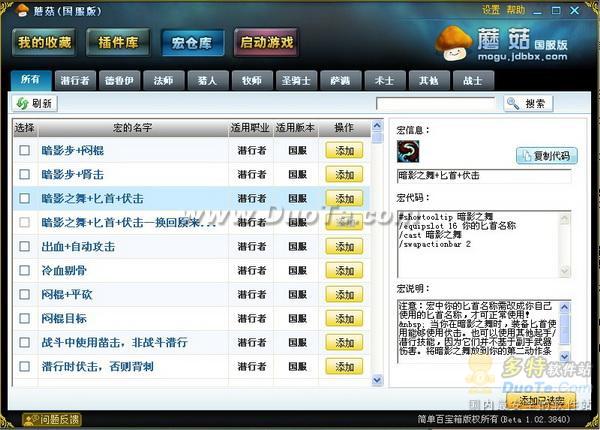Launch the game with 启动游戏
Image resolution: width=600 pixels, height=430 pixels.
pos(265,42)
